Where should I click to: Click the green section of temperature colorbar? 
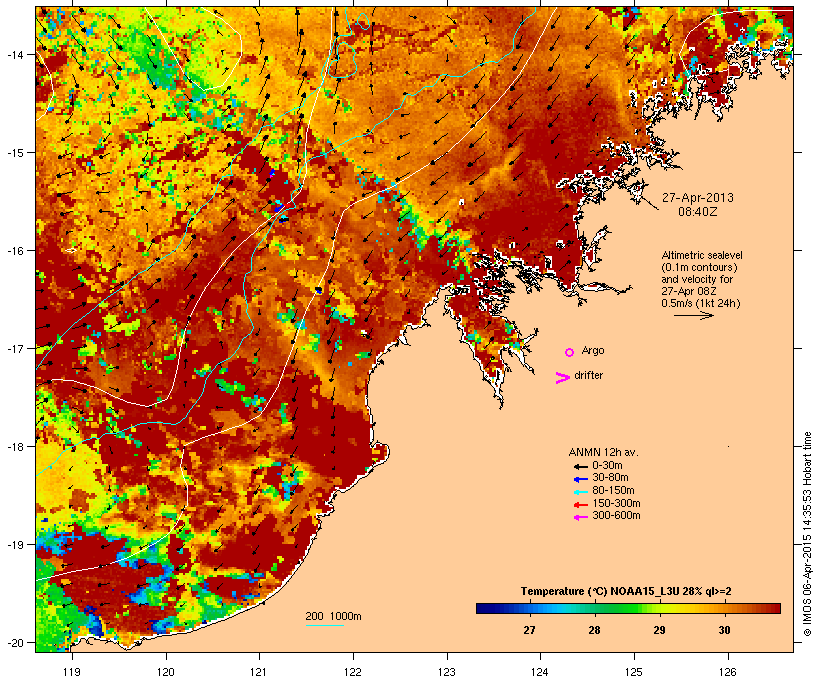tap(620, 608)
